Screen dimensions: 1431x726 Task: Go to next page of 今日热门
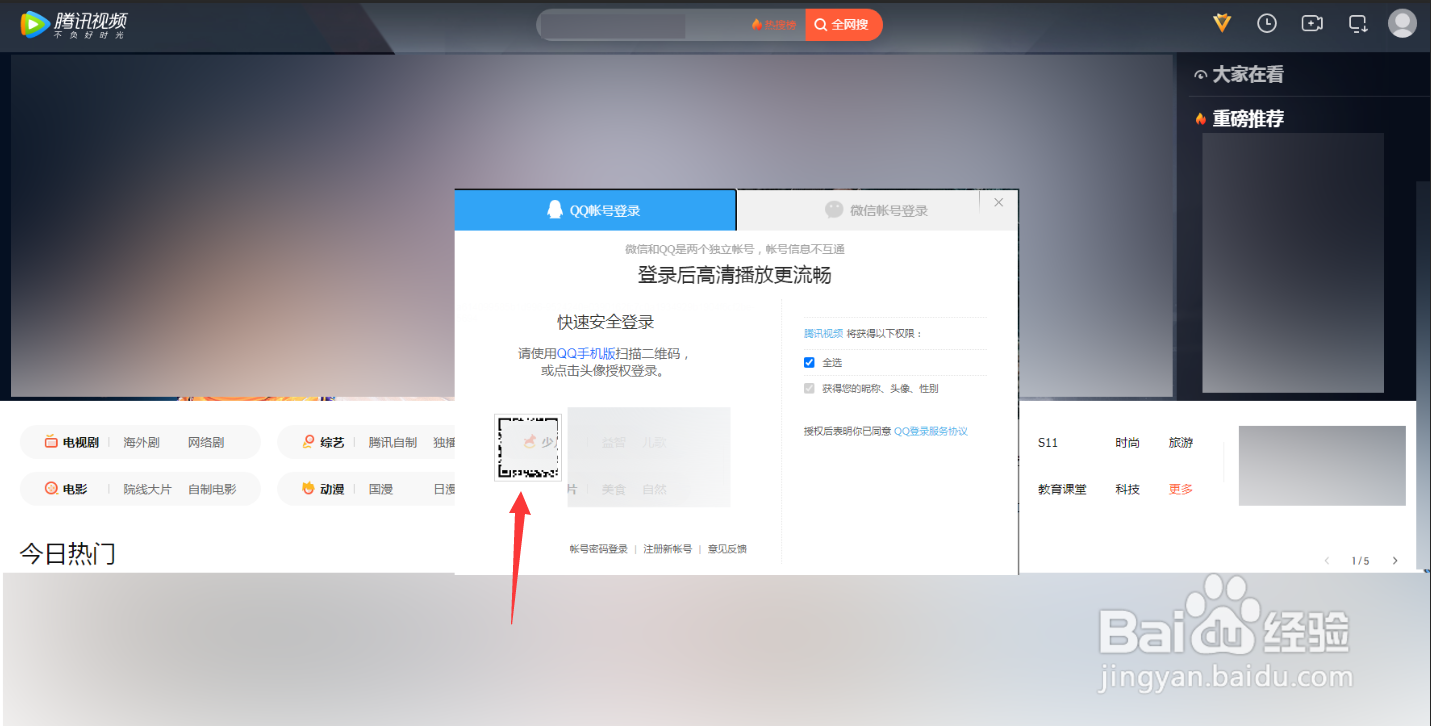pos(1395,561)
